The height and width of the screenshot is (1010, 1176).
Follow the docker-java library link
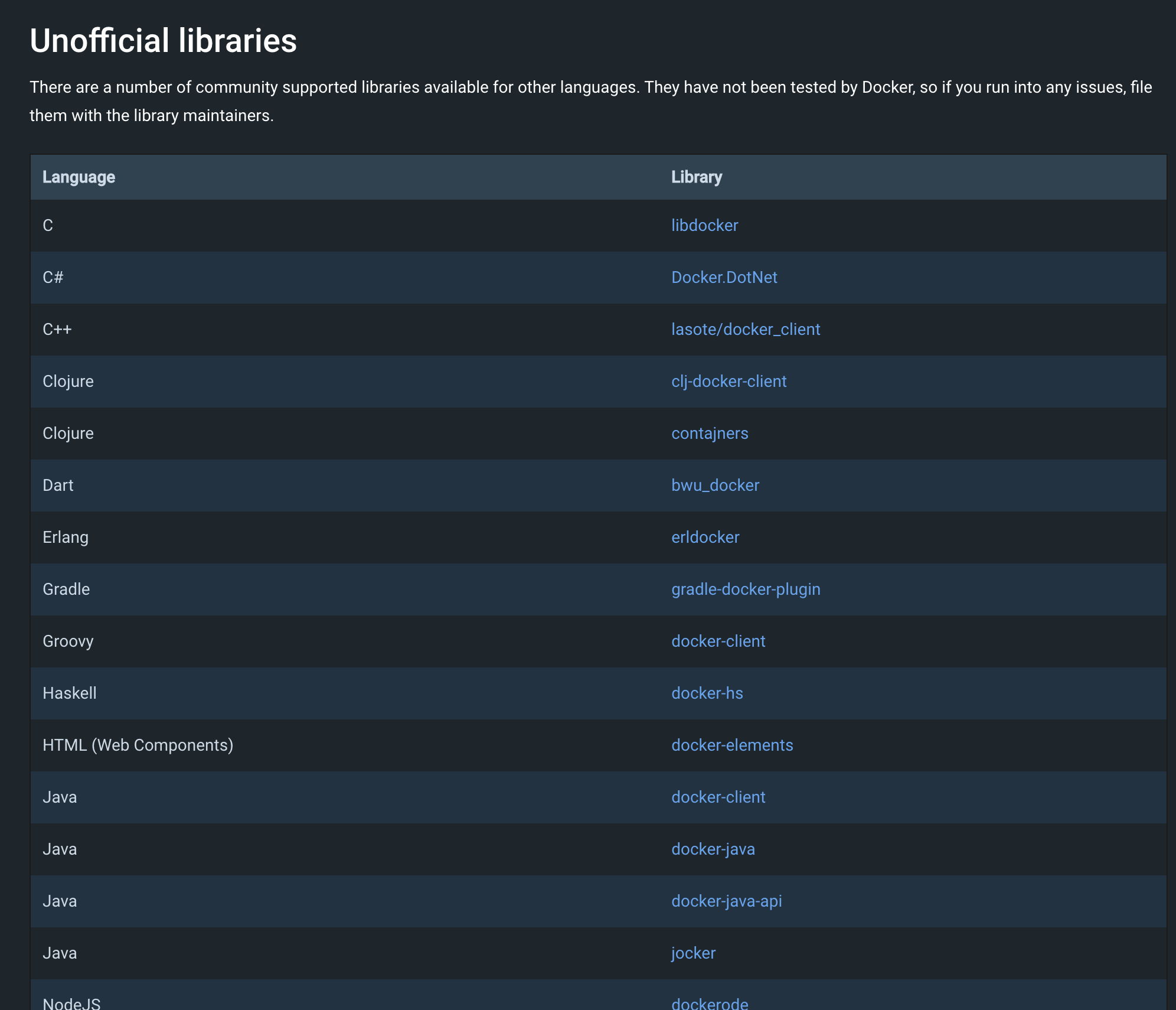pyautogui.click(x=713, y=849)
